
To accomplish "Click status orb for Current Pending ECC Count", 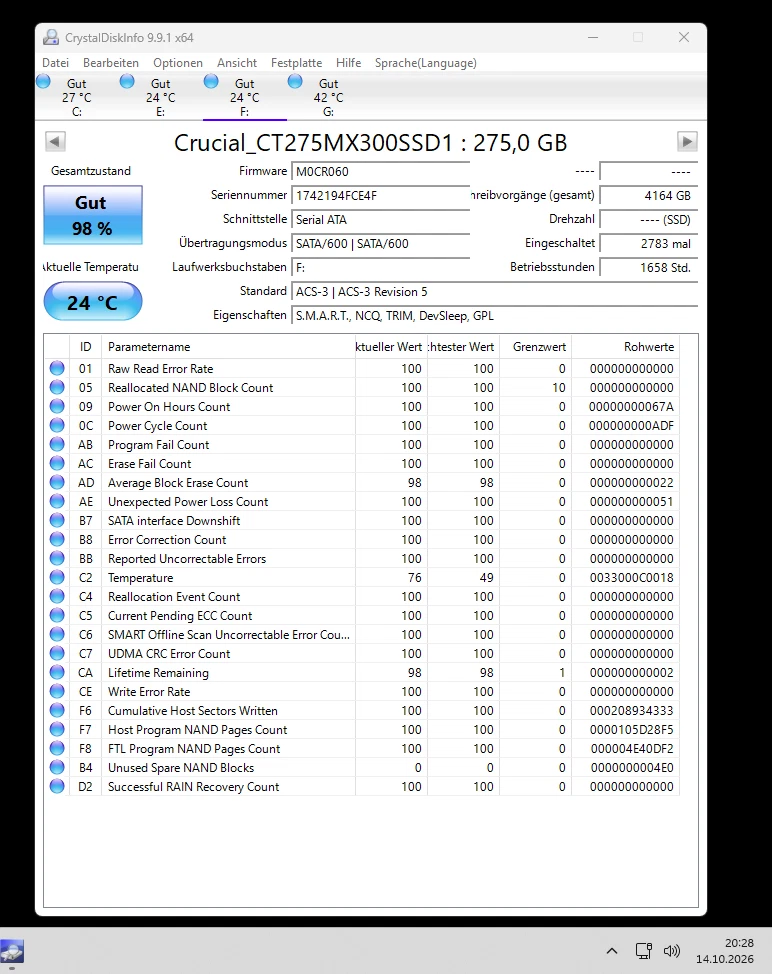I will pos(57,616).
